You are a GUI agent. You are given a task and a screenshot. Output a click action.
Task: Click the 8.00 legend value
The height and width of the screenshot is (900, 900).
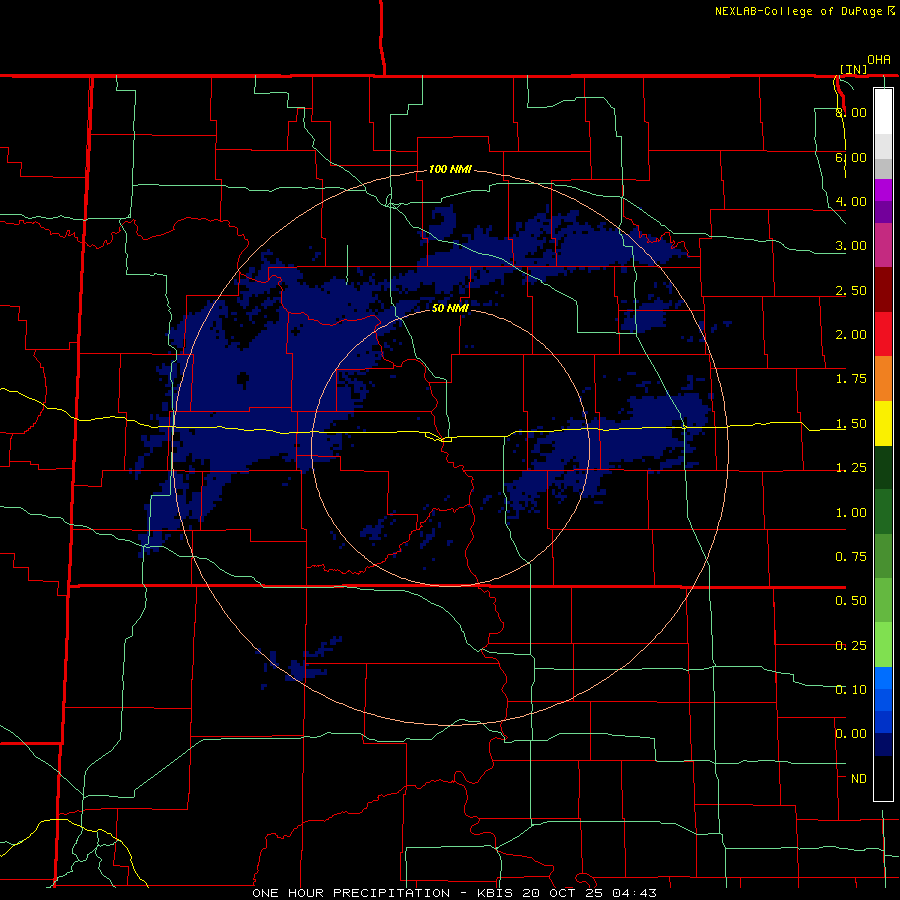click(851, 112)
